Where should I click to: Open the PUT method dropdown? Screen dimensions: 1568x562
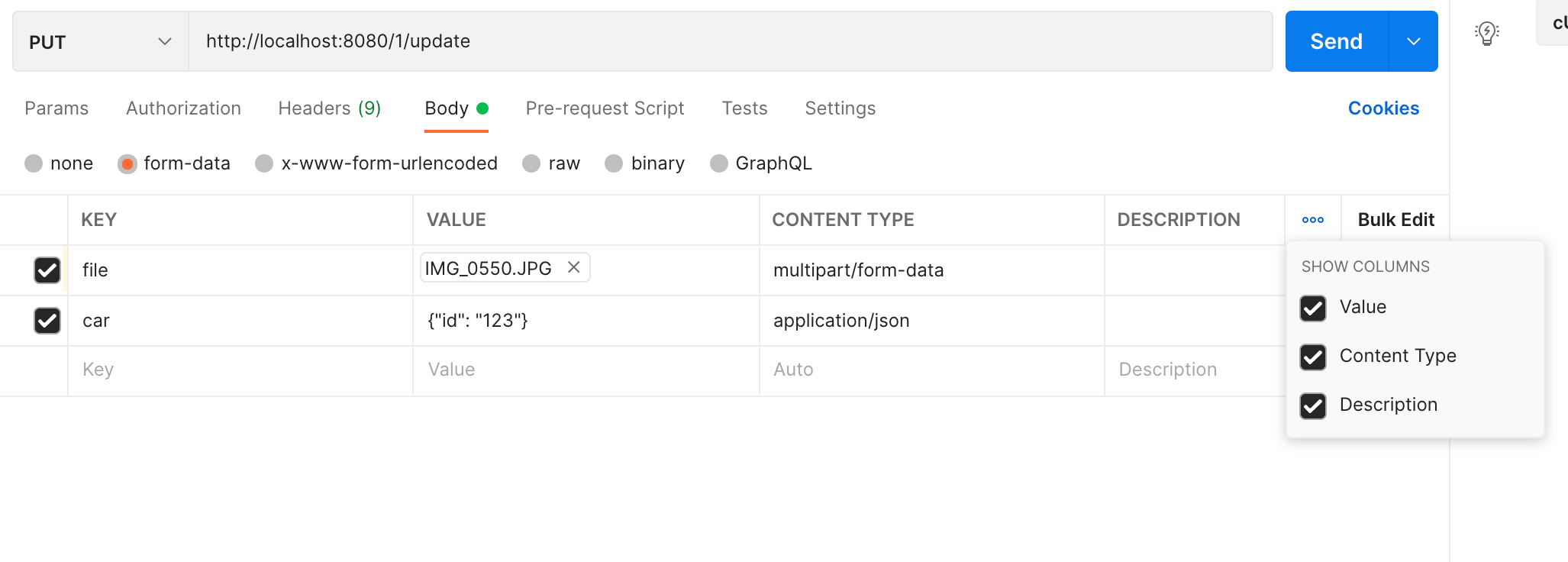click(x=101, y=42)
